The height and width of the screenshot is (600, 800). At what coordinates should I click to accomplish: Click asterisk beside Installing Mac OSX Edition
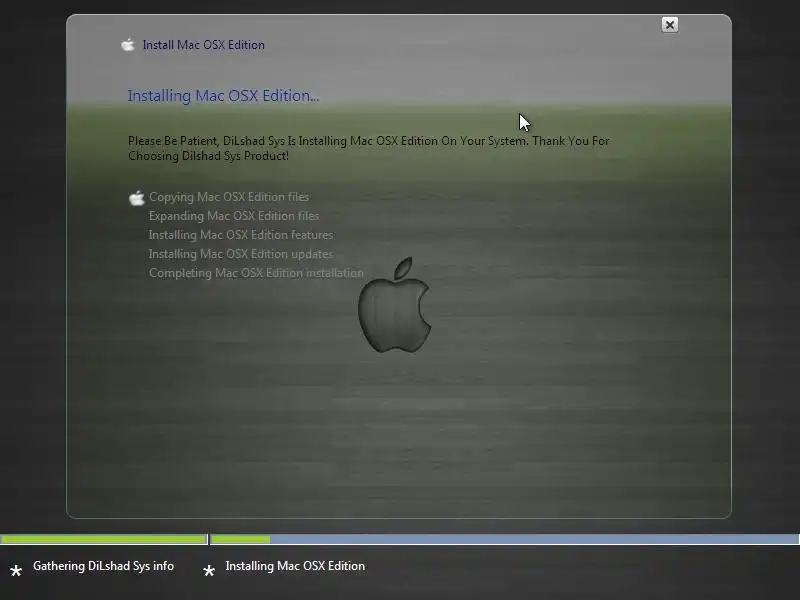(209, 570)
